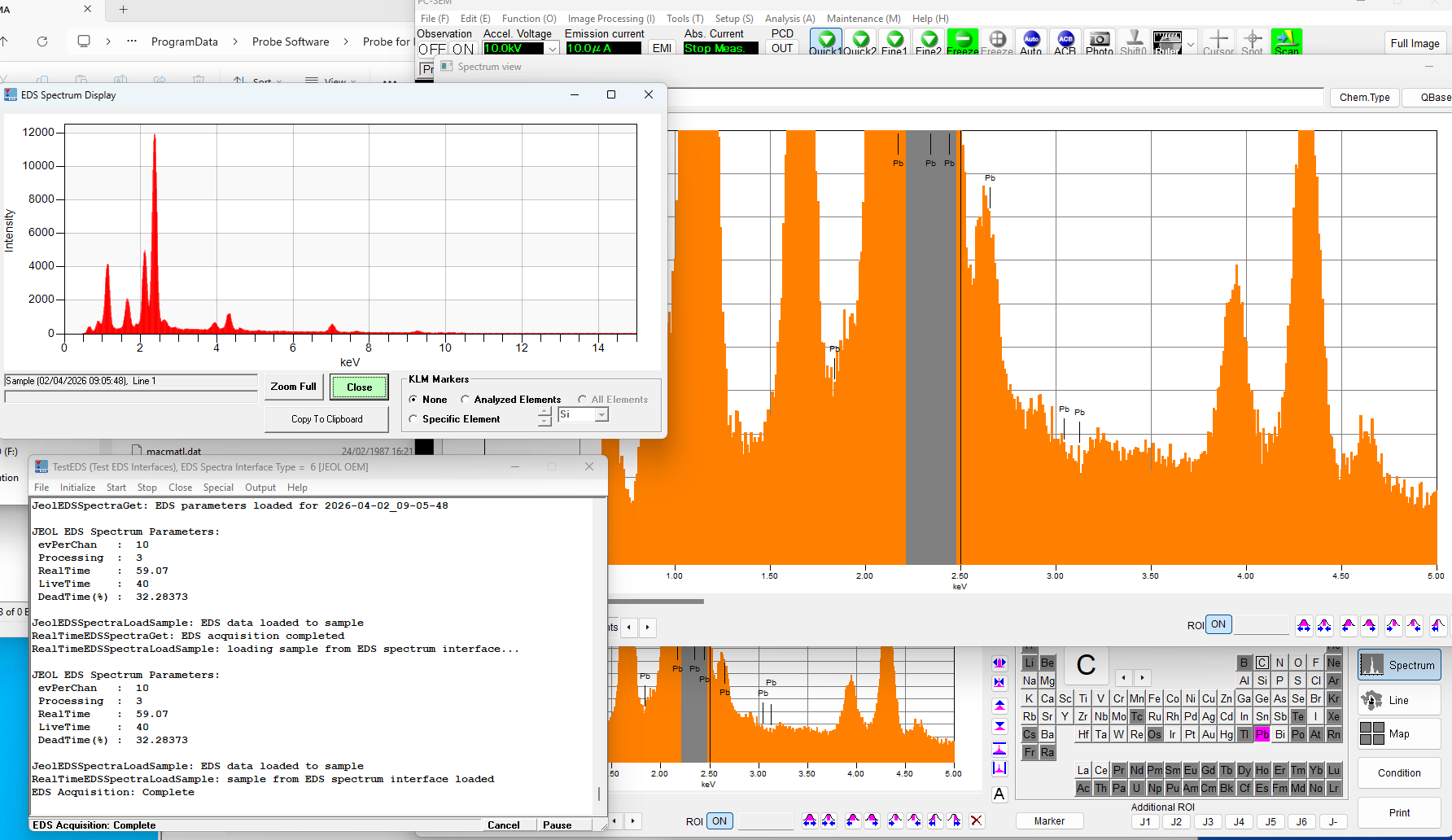Open the Image Processing menu

(610, 19)
